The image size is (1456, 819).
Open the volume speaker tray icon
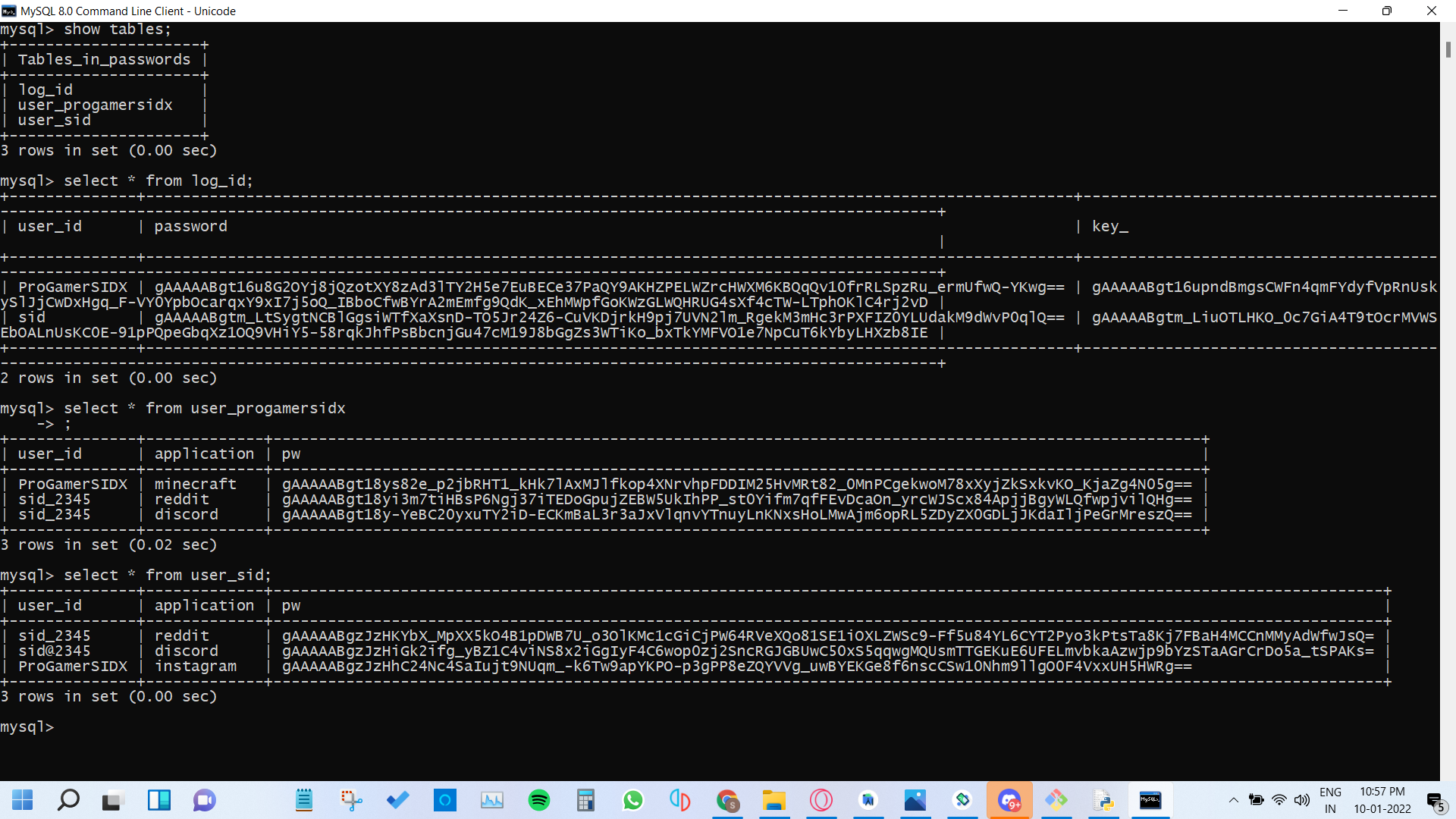[x=1302, y=800]
